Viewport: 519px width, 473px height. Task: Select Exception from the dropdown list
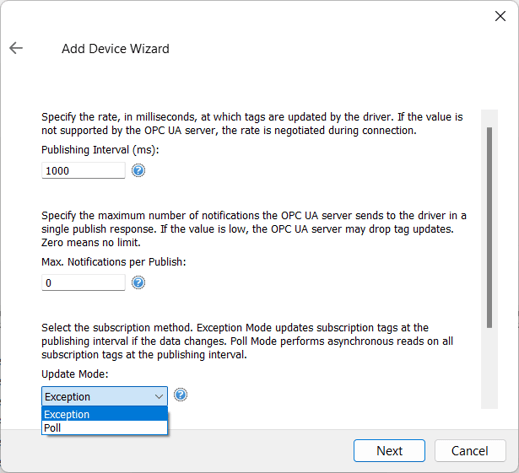pyautogui.click(x=104, y=414)
